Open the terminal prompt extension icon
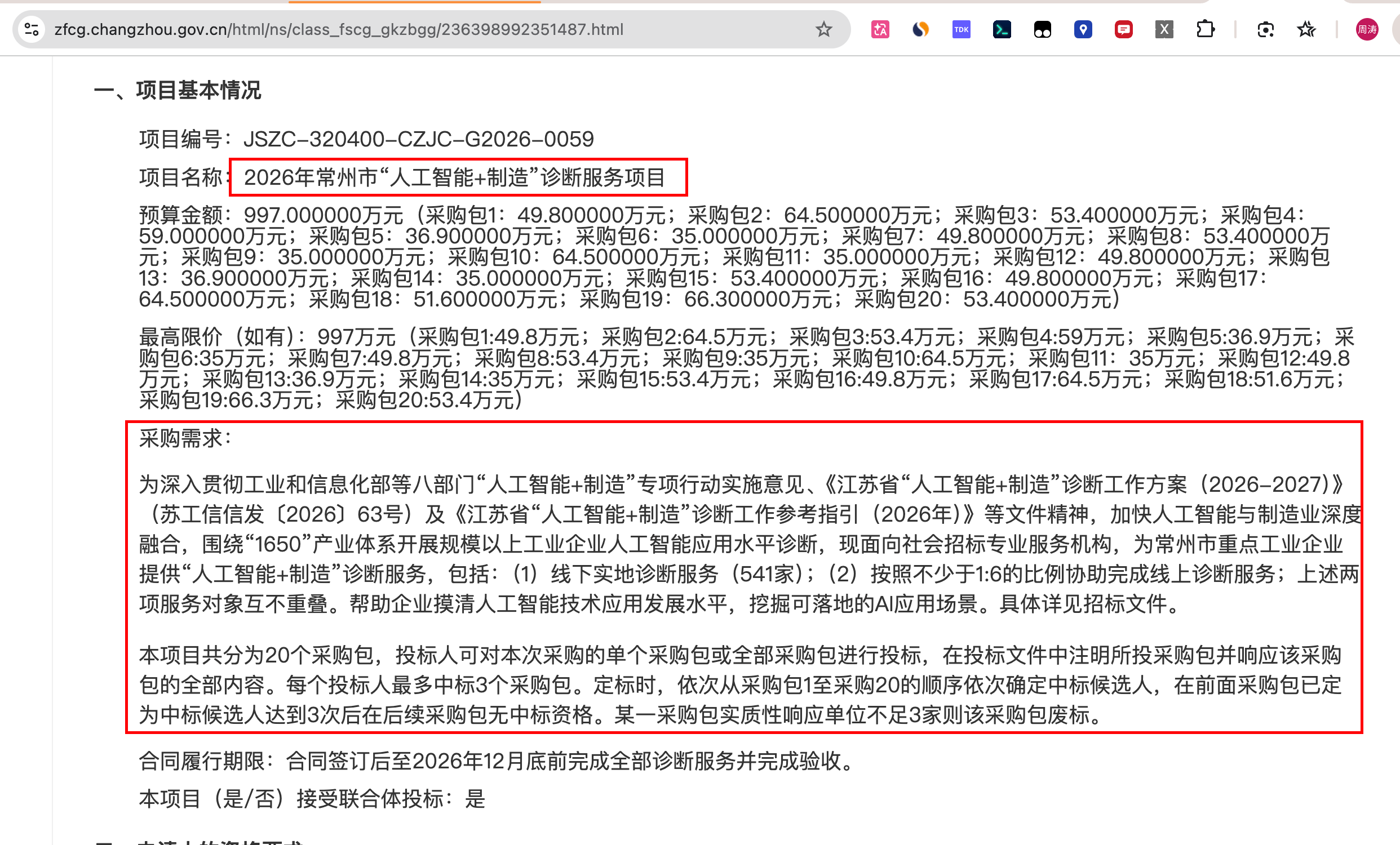 pyautogui.click(x=1002, y=29)
